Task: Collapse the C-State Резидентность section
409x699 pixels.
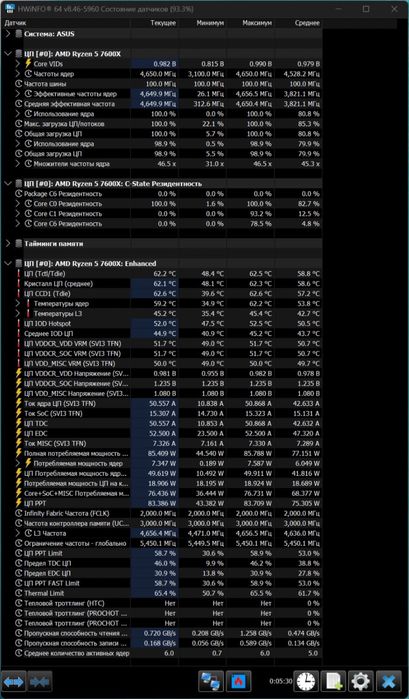Action: [8, 184]
